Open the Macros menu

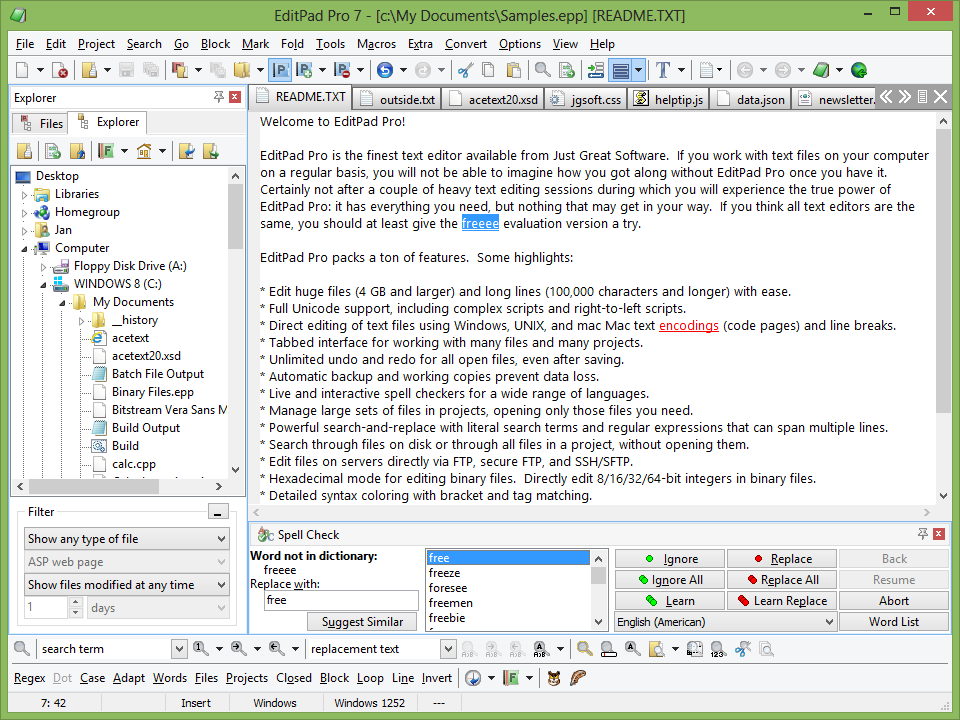click(376, 44)
